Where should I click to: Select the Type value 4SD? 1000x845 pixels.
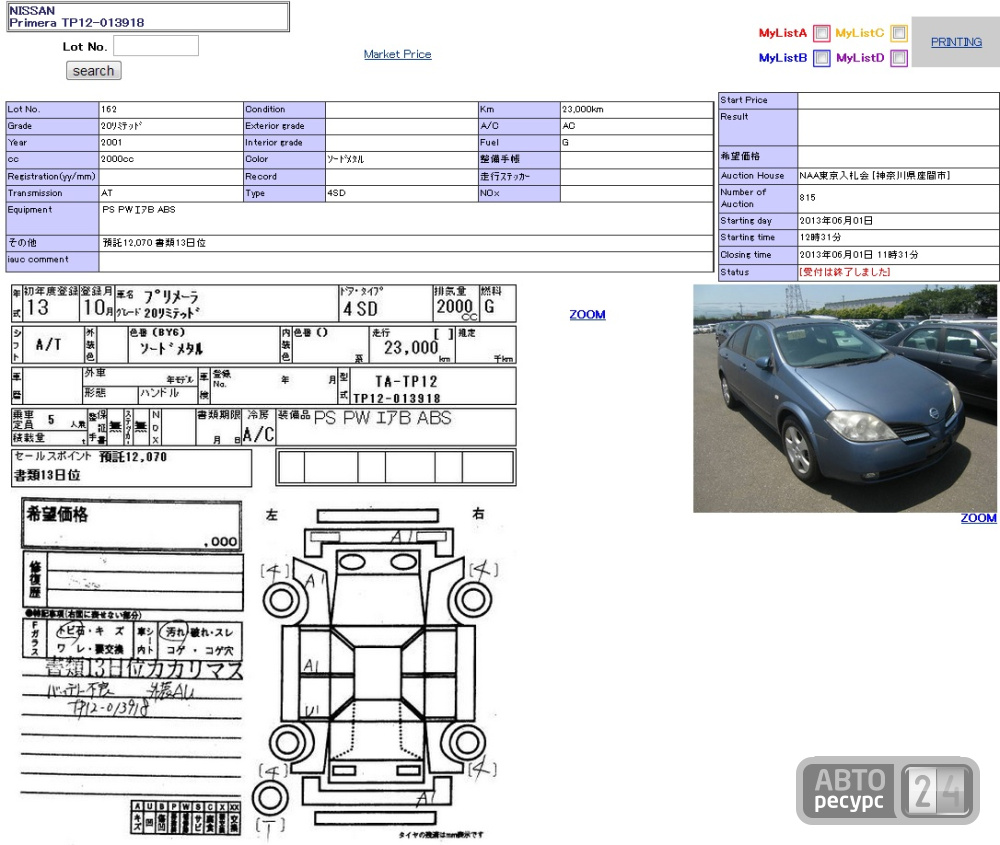[336, 193]
